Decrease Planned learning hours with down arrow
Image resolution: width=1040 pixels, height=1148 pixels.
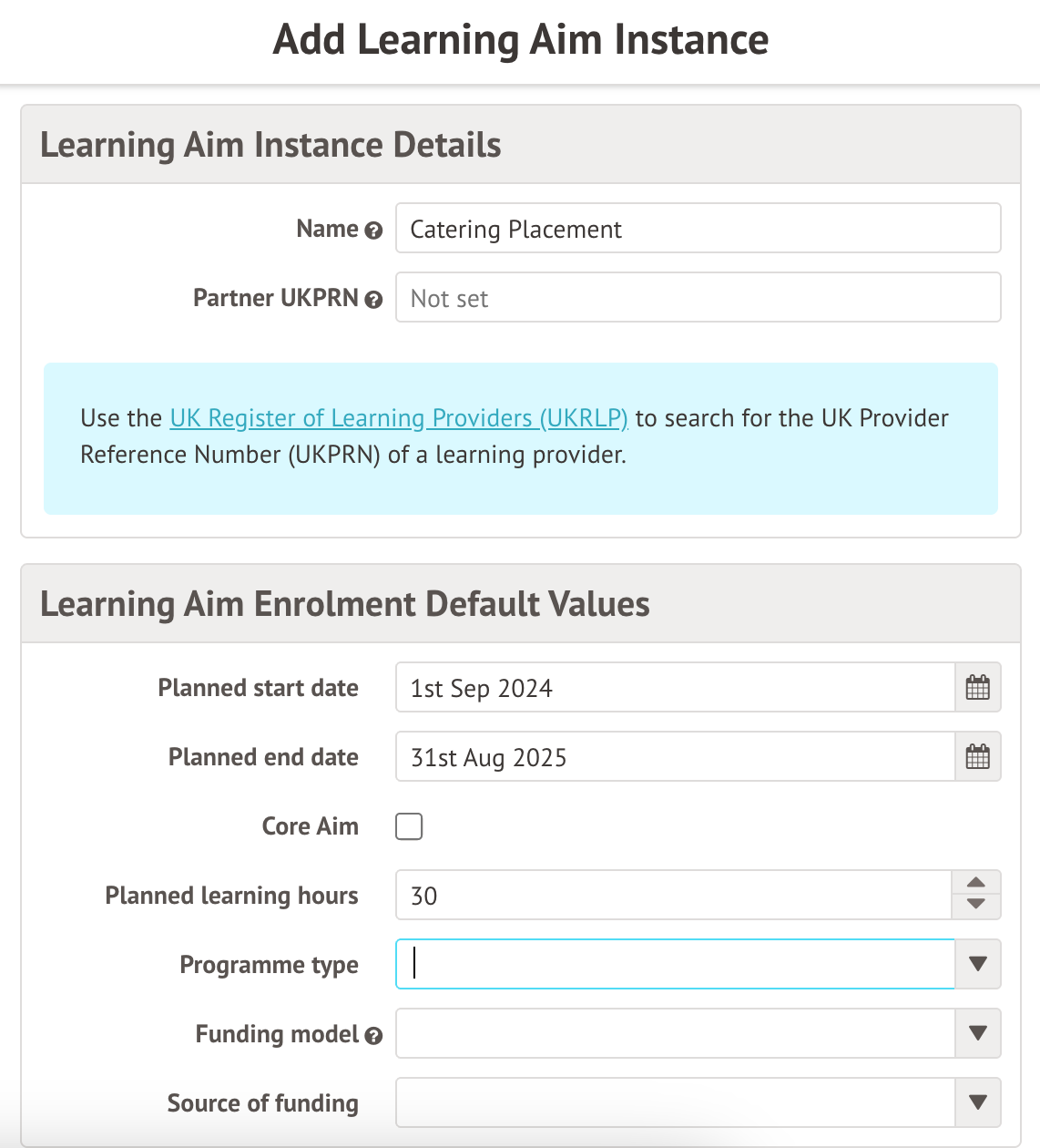point(976,905)
